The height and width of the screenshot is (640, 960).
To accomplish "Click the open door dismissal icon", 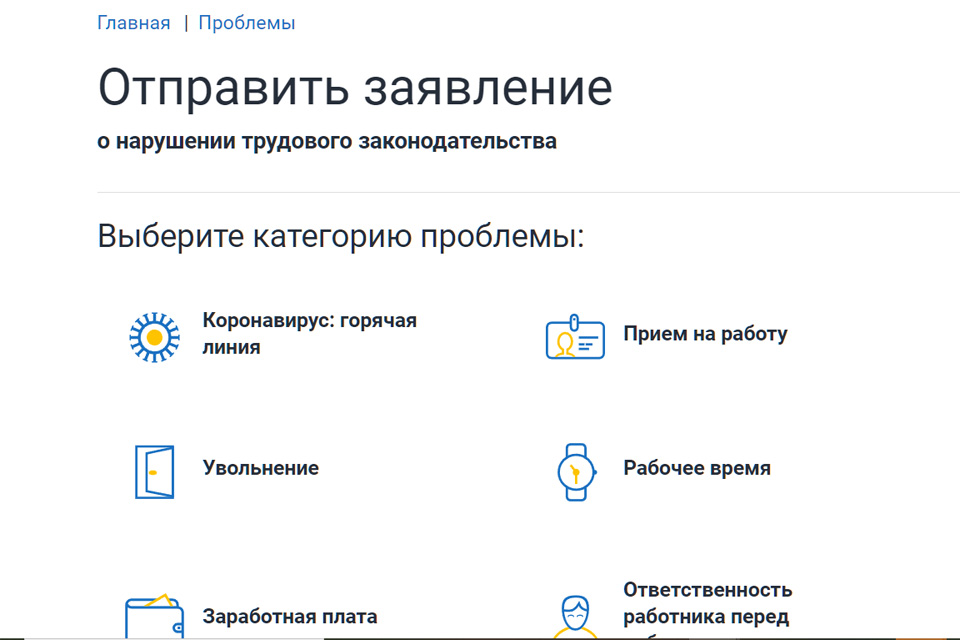I will point(154,472).
